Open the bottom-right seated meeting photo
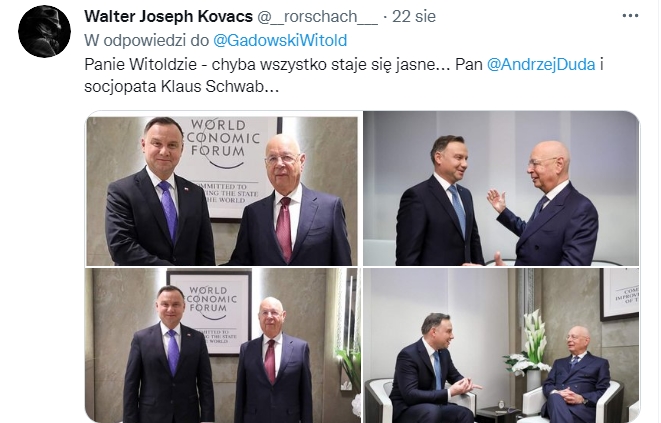 501,345
